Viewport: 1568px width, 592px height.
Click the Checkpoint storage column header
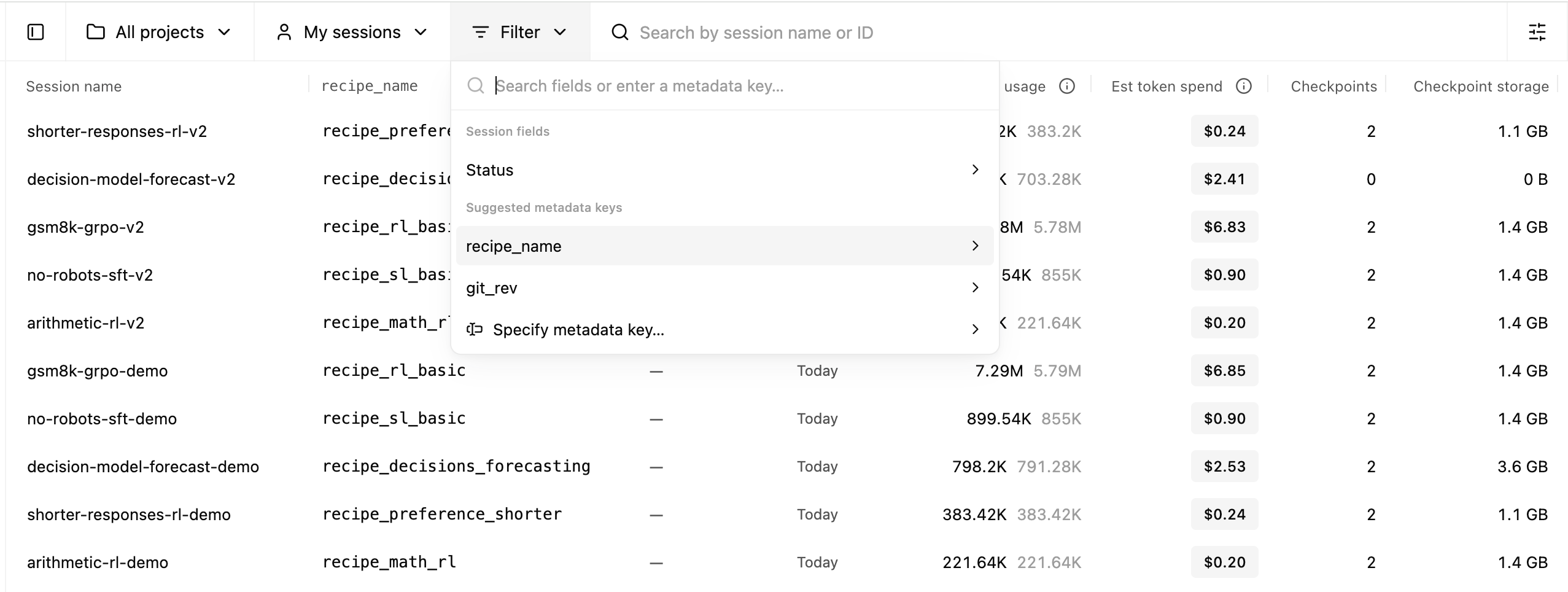pyautogui.click(x=1481, y=86)
